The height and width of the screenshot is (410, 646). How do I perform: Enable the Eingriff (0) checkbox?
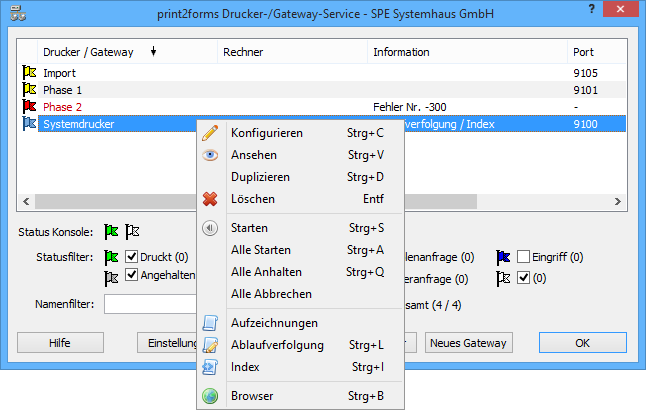coord(524,257)
